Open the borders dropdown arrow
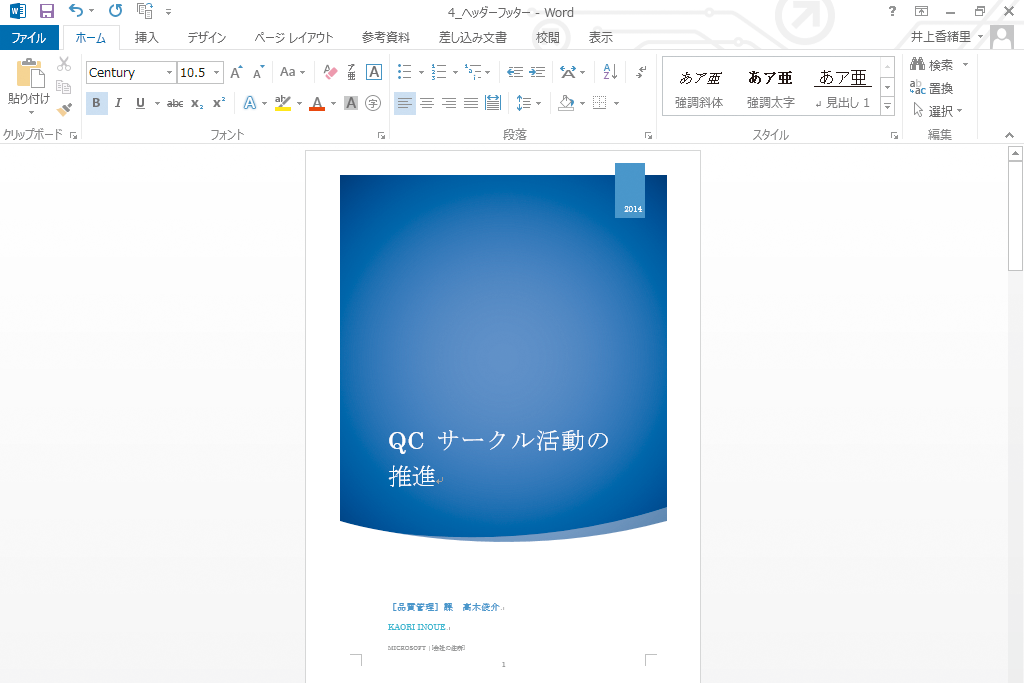The height and width of the screenshot is (683, 1024). tap(616, 103)
